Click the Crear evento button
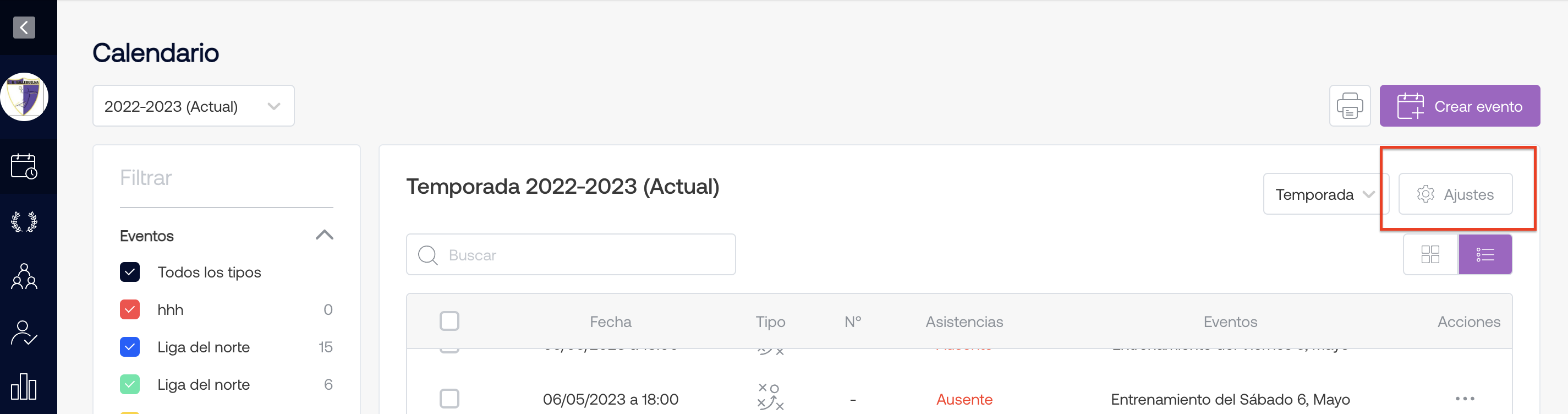Screen dimensions: 1568x414 pyautogui.click(x=1460, y=106)
